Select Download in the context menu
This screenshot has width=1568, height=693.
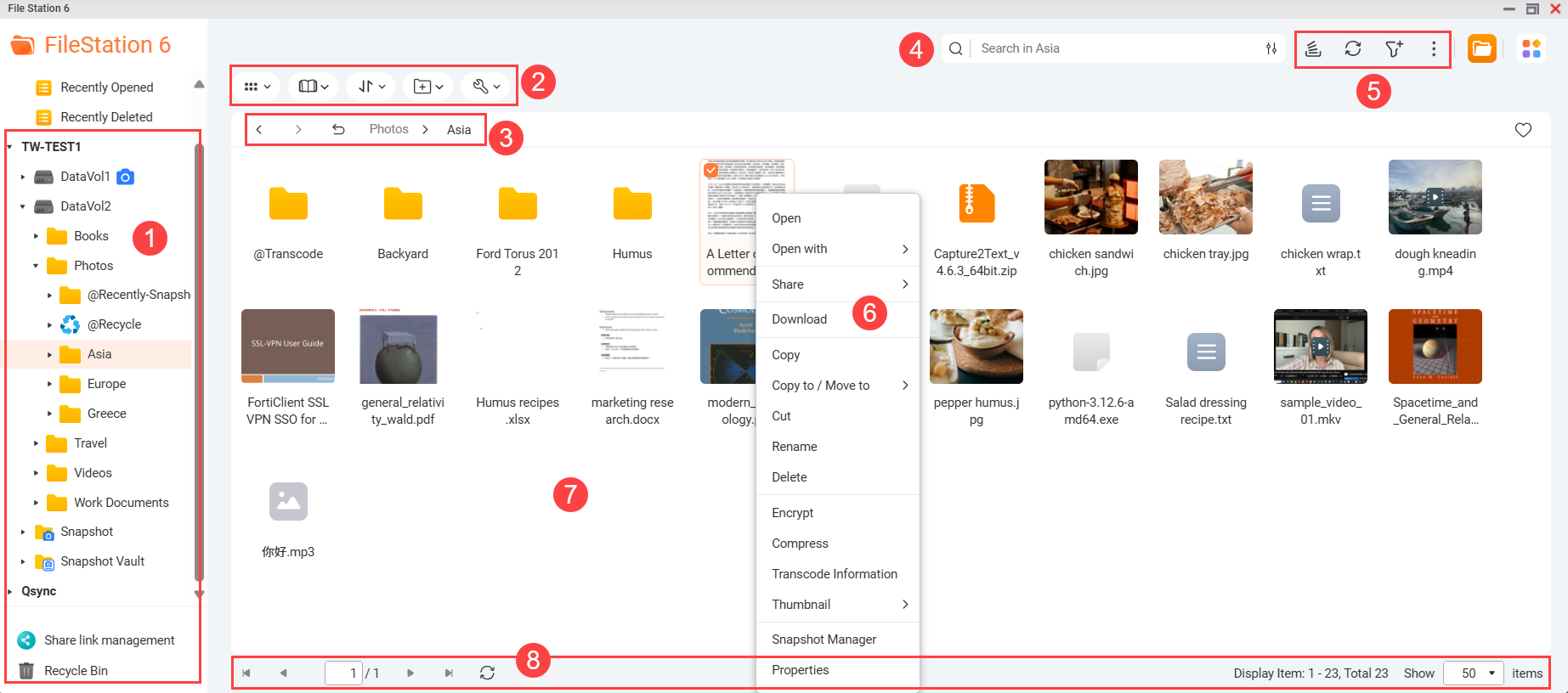(838, 319)
